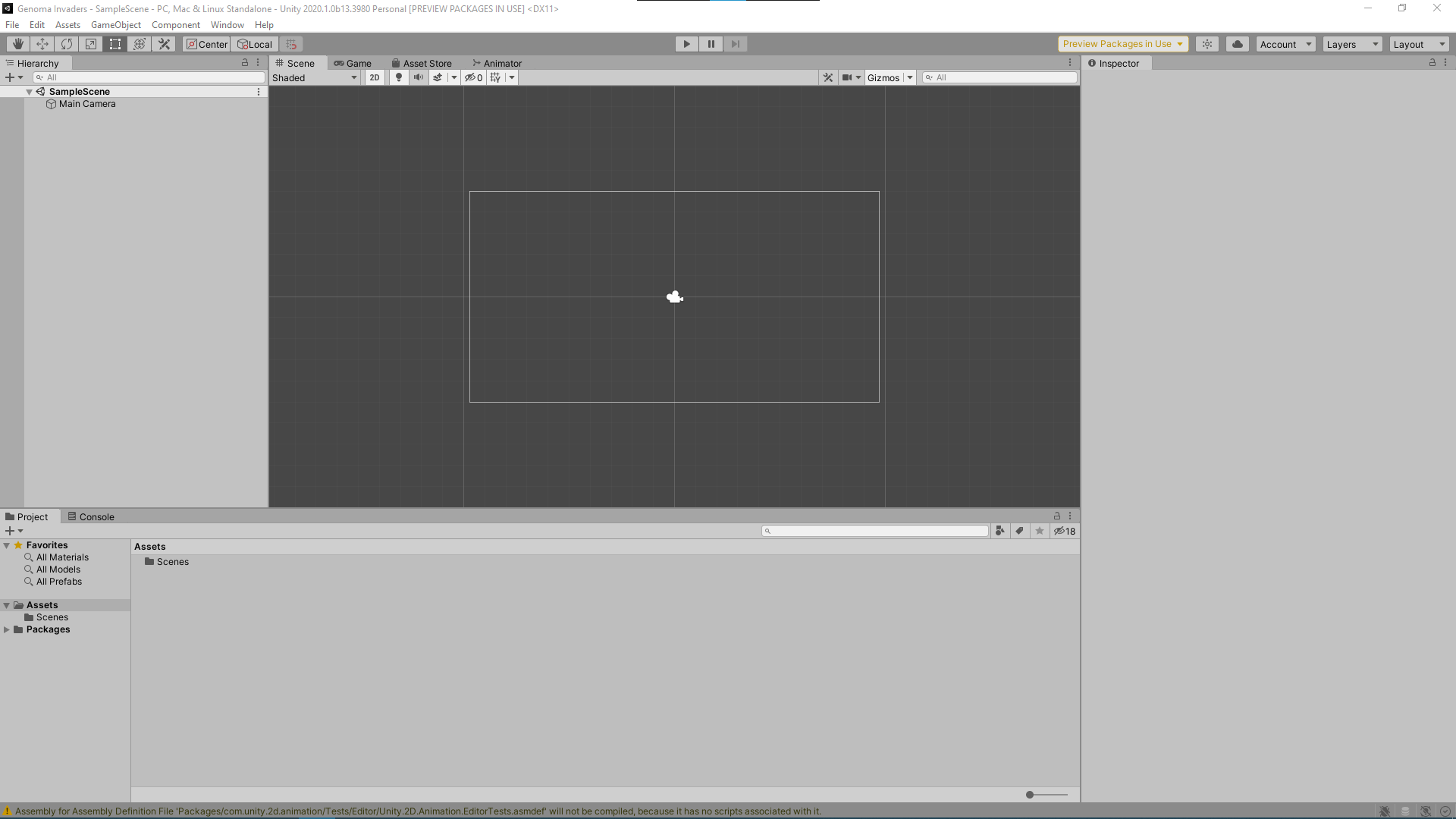Open Collab cloud services icon
The image size is (1456, 819).
[1238, 44]
